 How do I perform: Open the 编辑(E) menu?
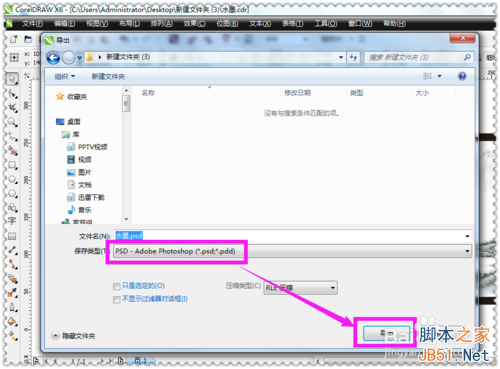click(x=64, y=24)
